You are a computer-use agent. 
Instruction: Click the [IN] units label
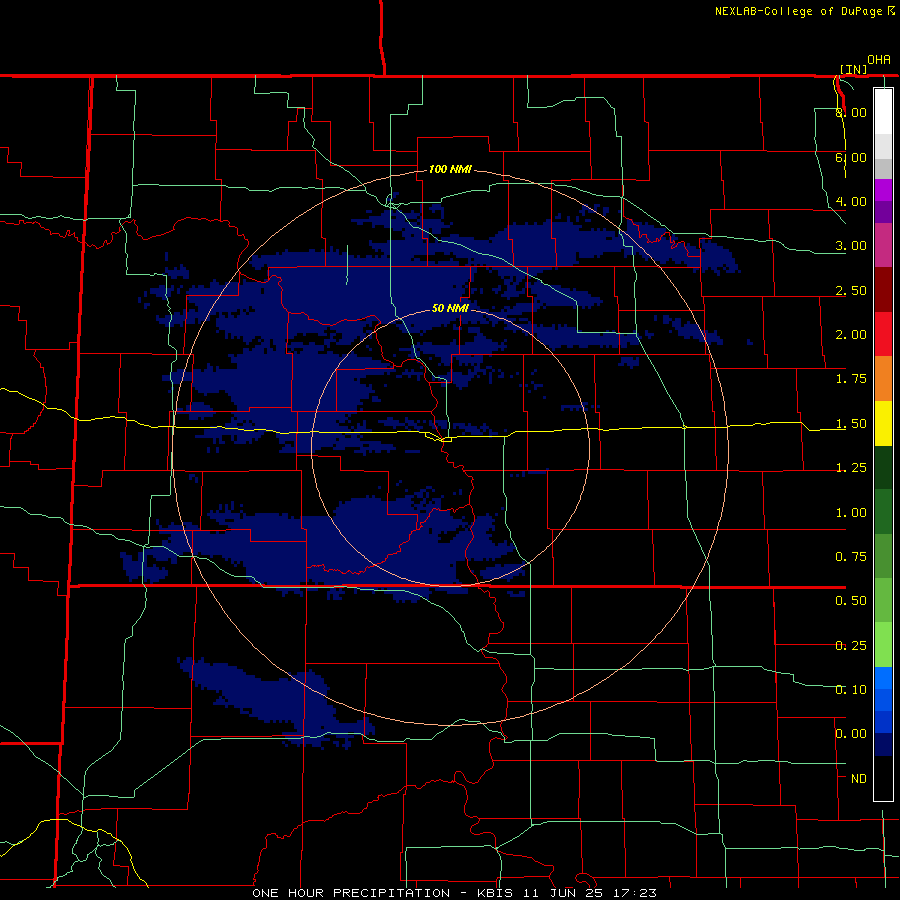[x=854, y=69]
